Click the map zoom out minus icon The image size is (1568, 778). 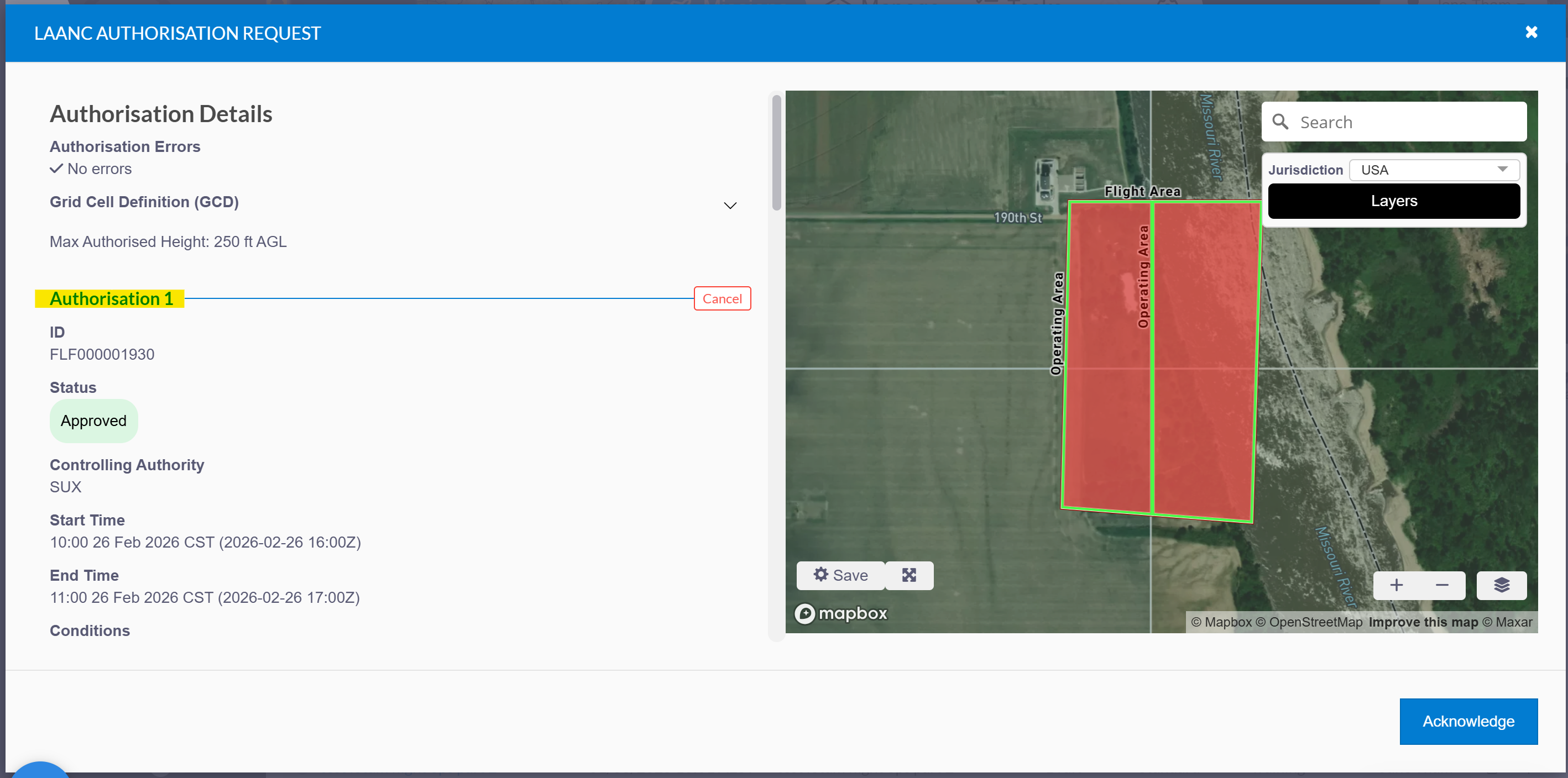pos(1442,585)
